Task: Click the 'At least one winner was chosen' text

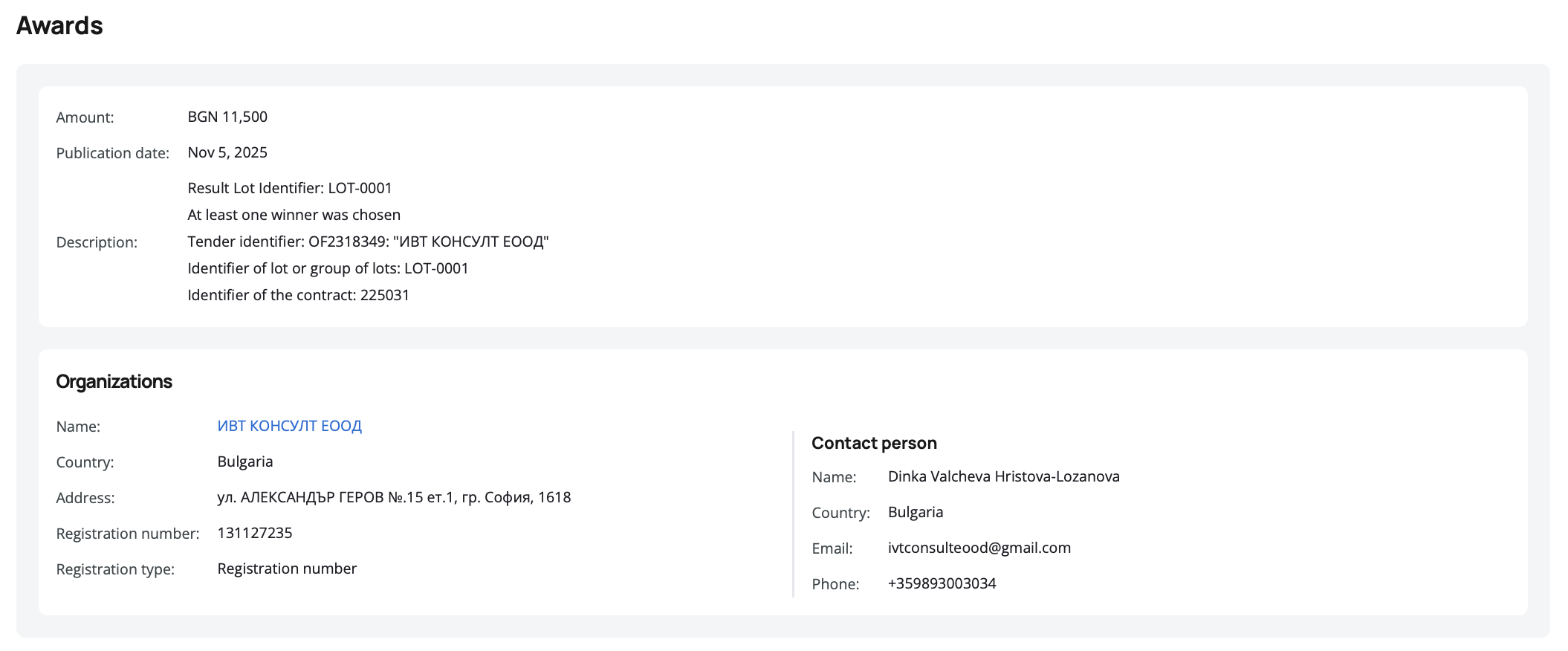Action: pos(294,215)
